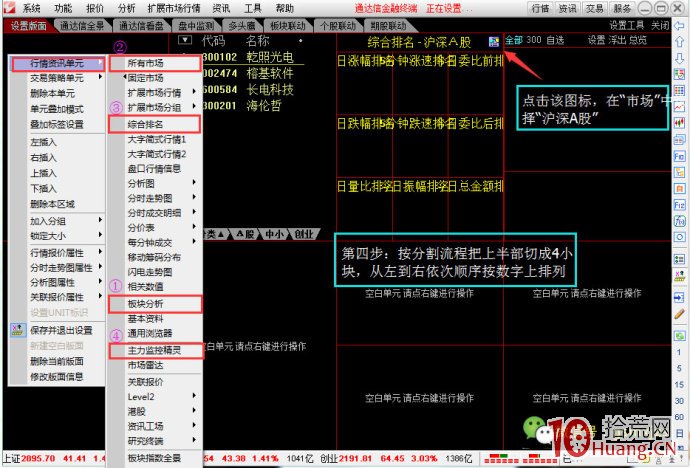This screenshot has width=690, height=468.
Task: Open the 系统 menu in menu bar
Action: (31, 8)
